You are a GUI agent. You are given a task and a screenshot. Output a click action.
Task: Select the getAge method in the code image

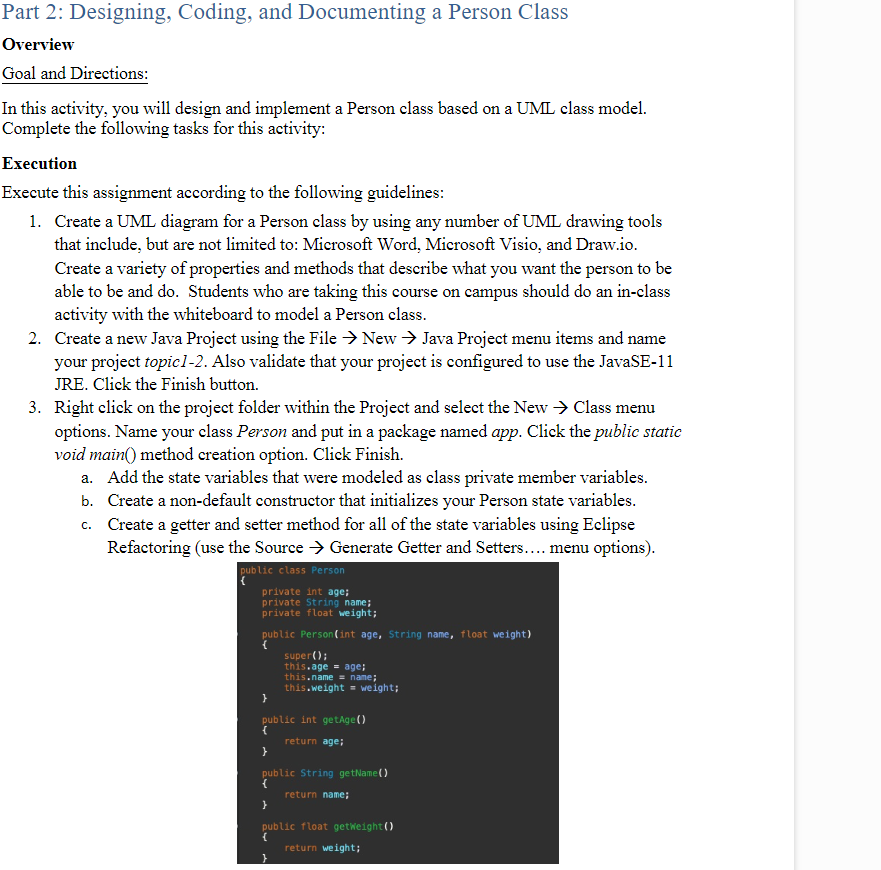tap(316, 719)
